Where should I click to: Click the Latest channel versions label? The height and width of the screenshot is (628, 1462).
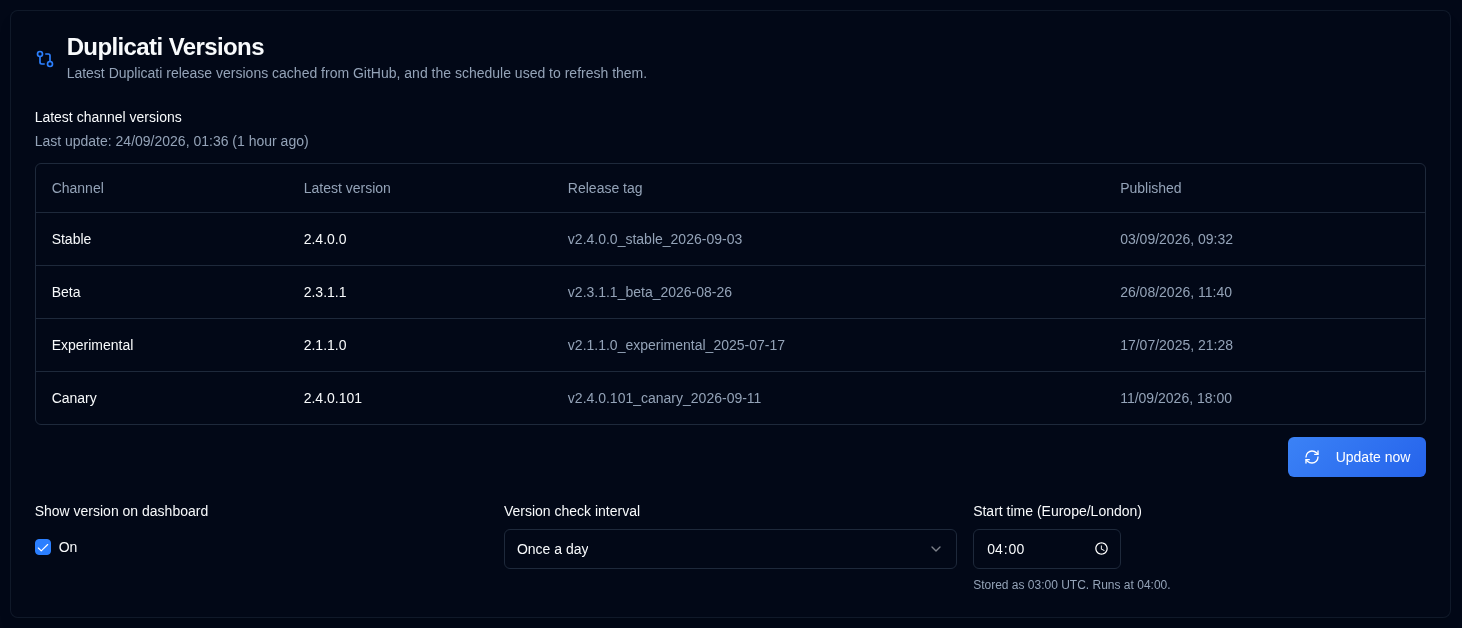[x=108, y=117]
